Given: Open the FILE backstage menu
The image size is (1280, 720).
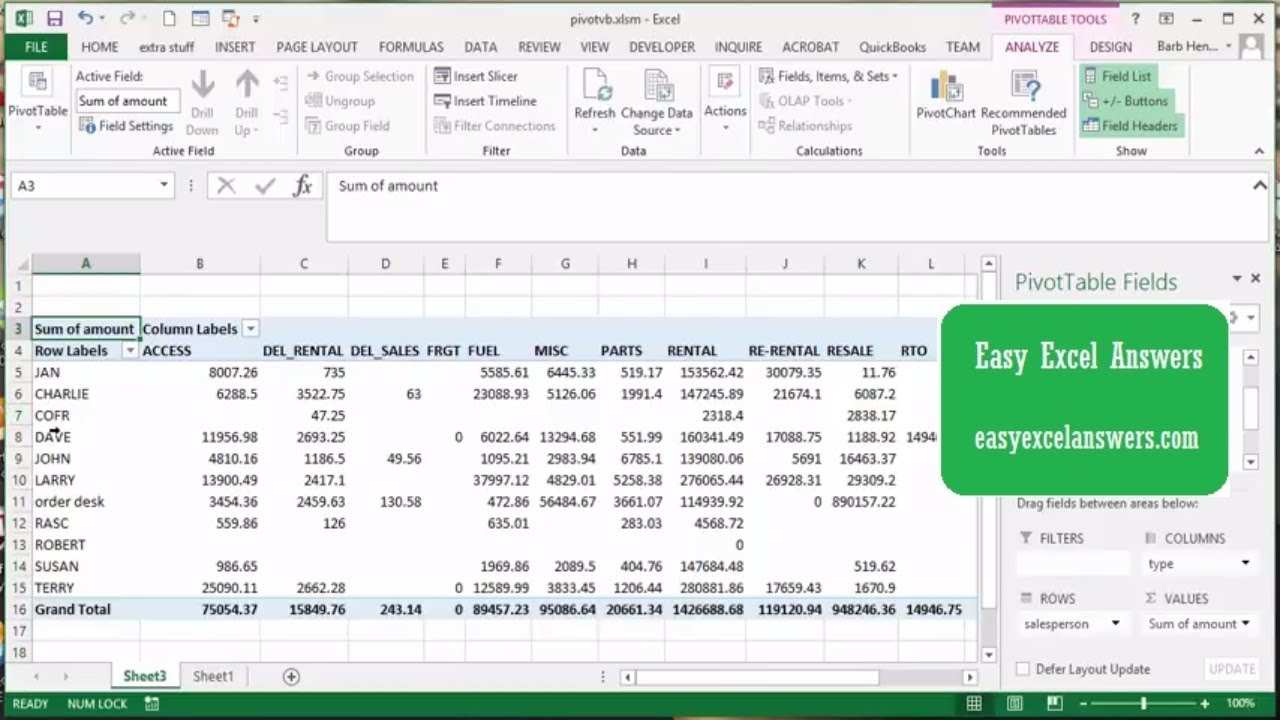Looking at the screenshot, I should click(x=36, y=47).
